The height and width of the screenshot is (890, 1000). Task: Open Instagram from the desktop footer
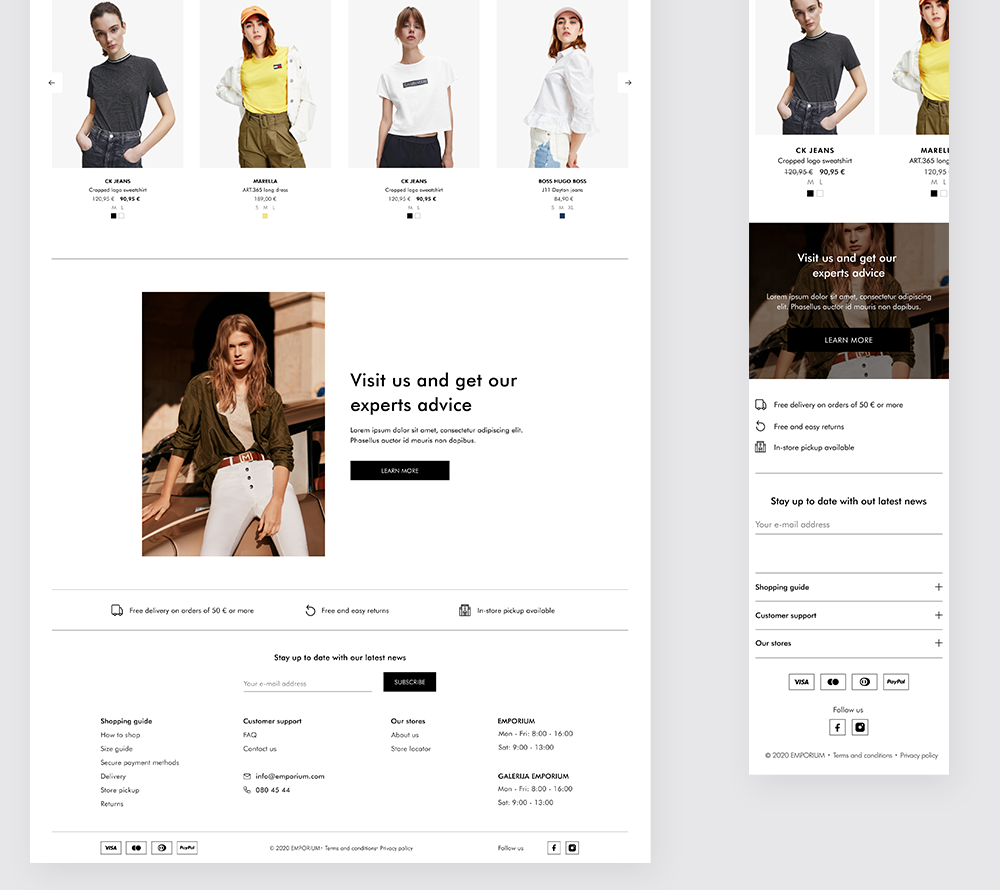tap(572, 848)
